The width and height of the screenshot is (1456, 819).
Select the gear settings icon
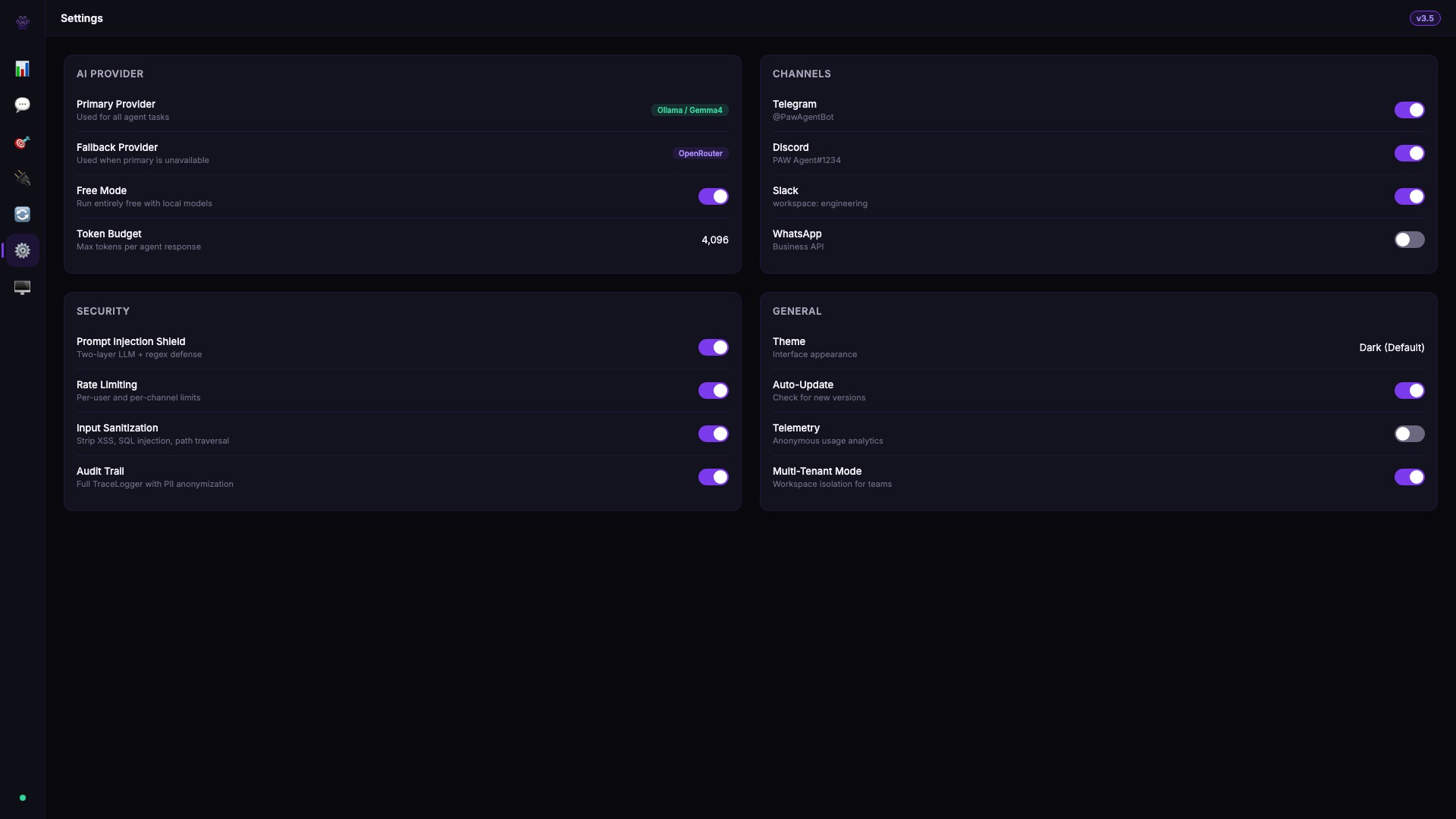click(23, 250)
